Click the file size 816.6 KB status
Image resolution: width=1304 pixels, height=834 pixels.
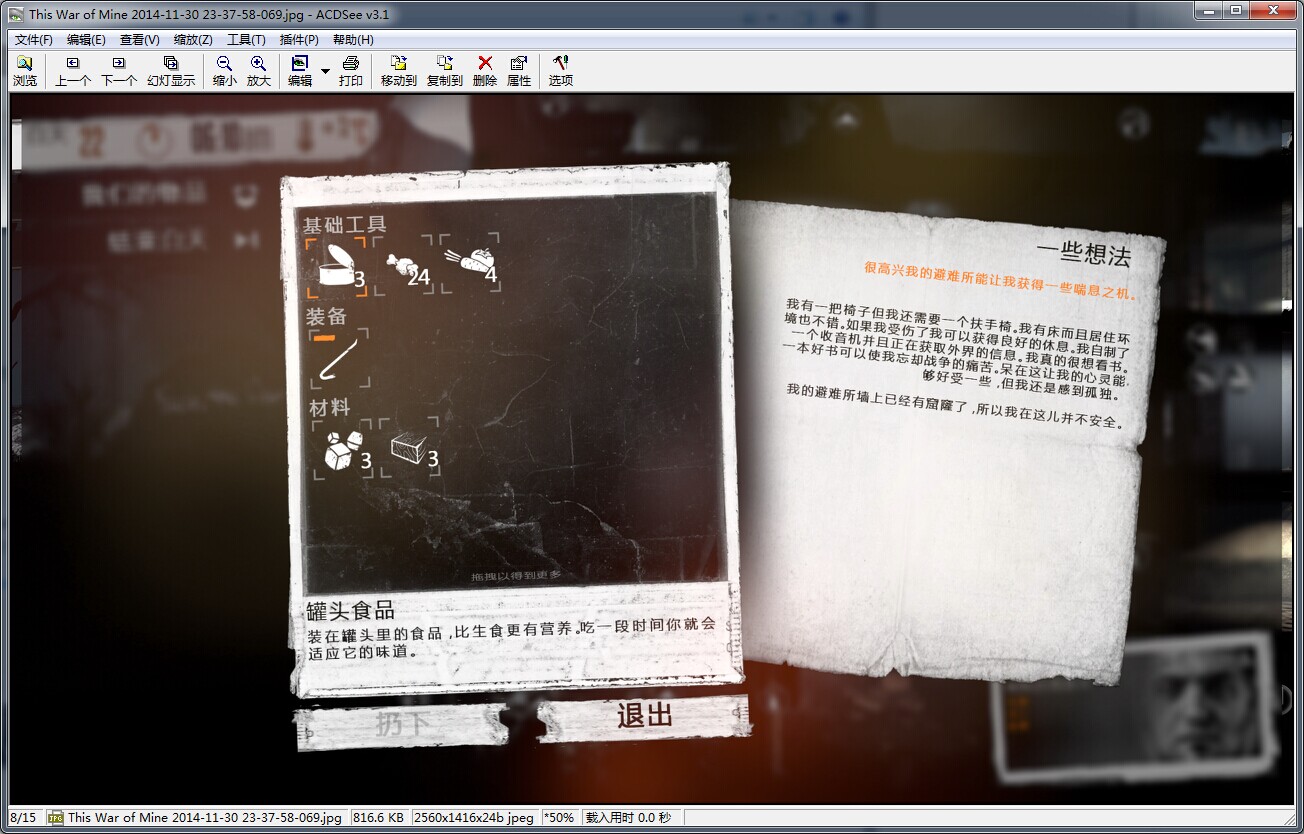[x=379, y=818]
